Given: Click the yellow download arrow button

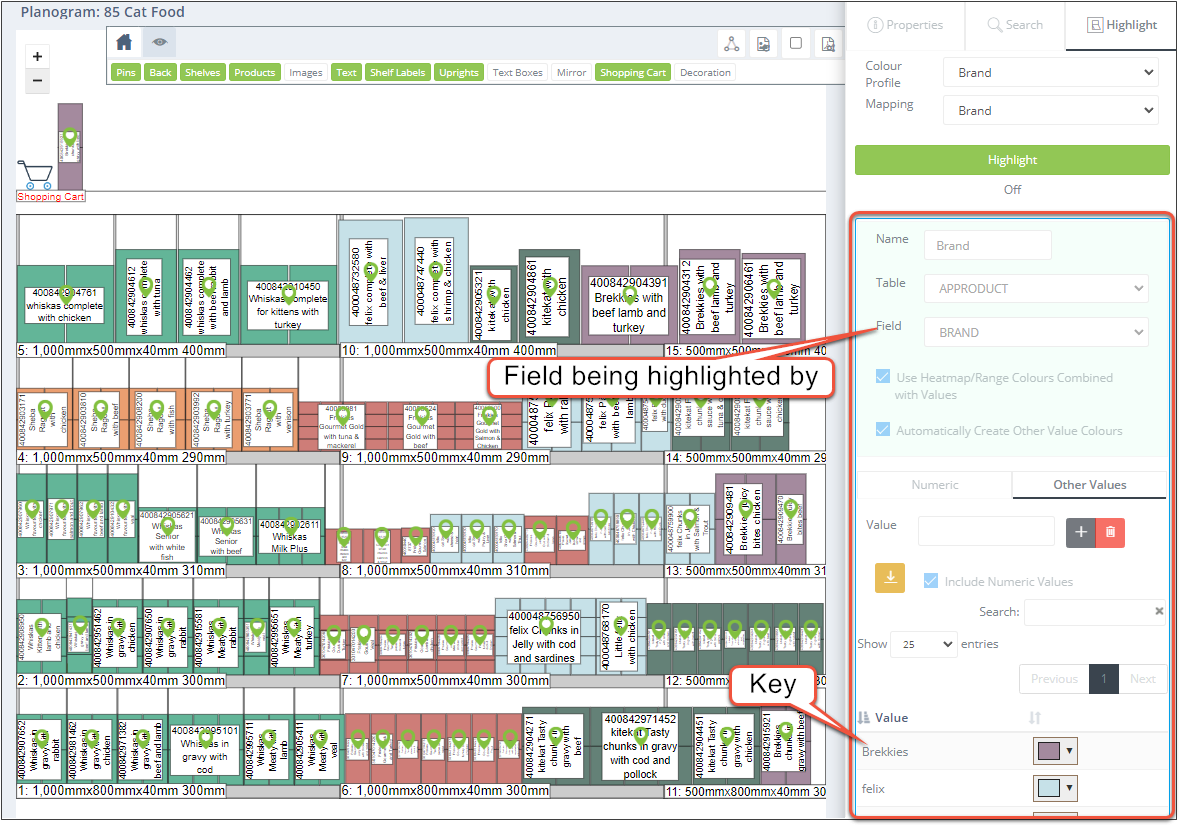Looking at the screenshot, I should click(x=890, y=578).
